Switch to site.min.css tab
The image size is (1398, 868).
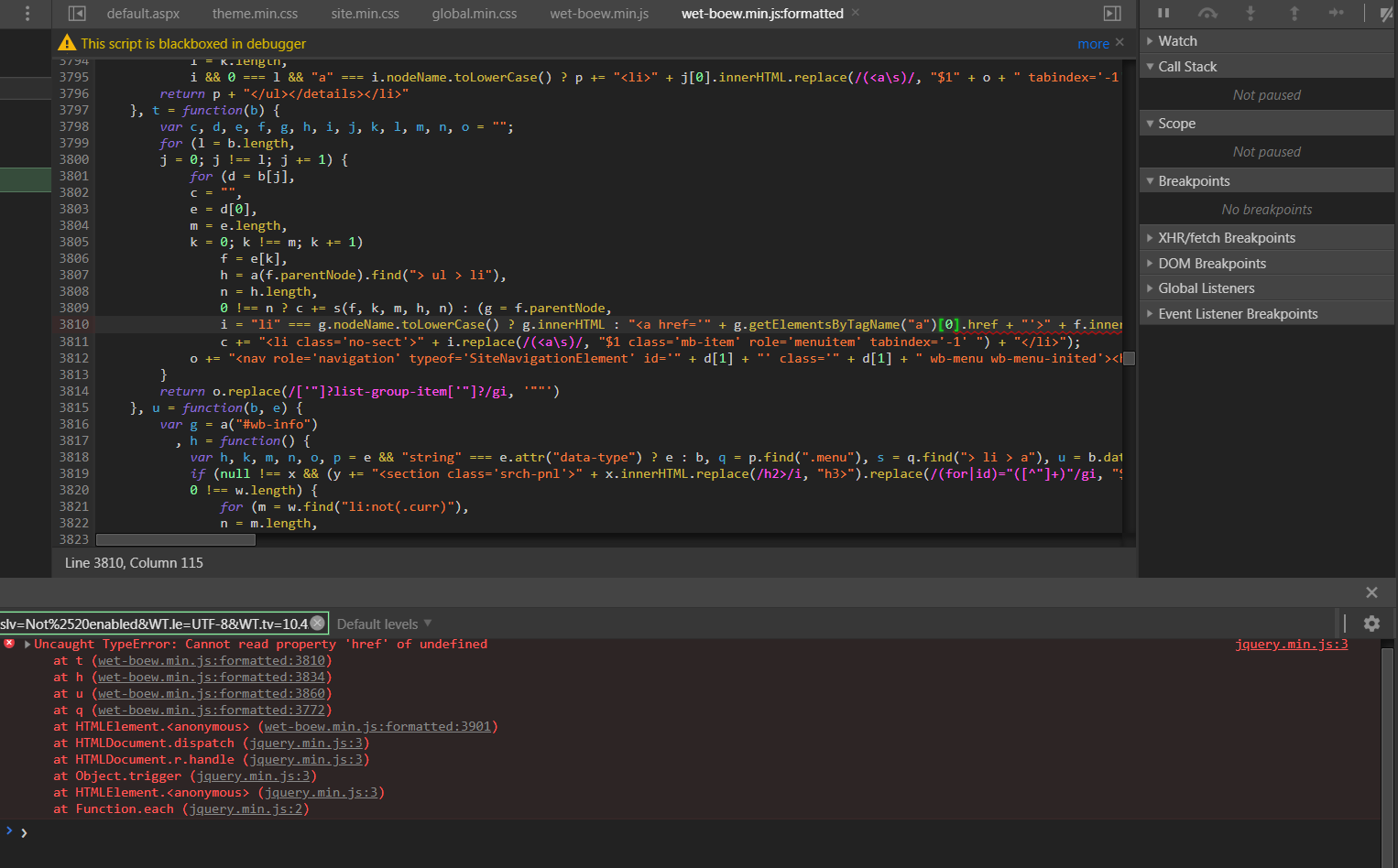click(365, 14)
